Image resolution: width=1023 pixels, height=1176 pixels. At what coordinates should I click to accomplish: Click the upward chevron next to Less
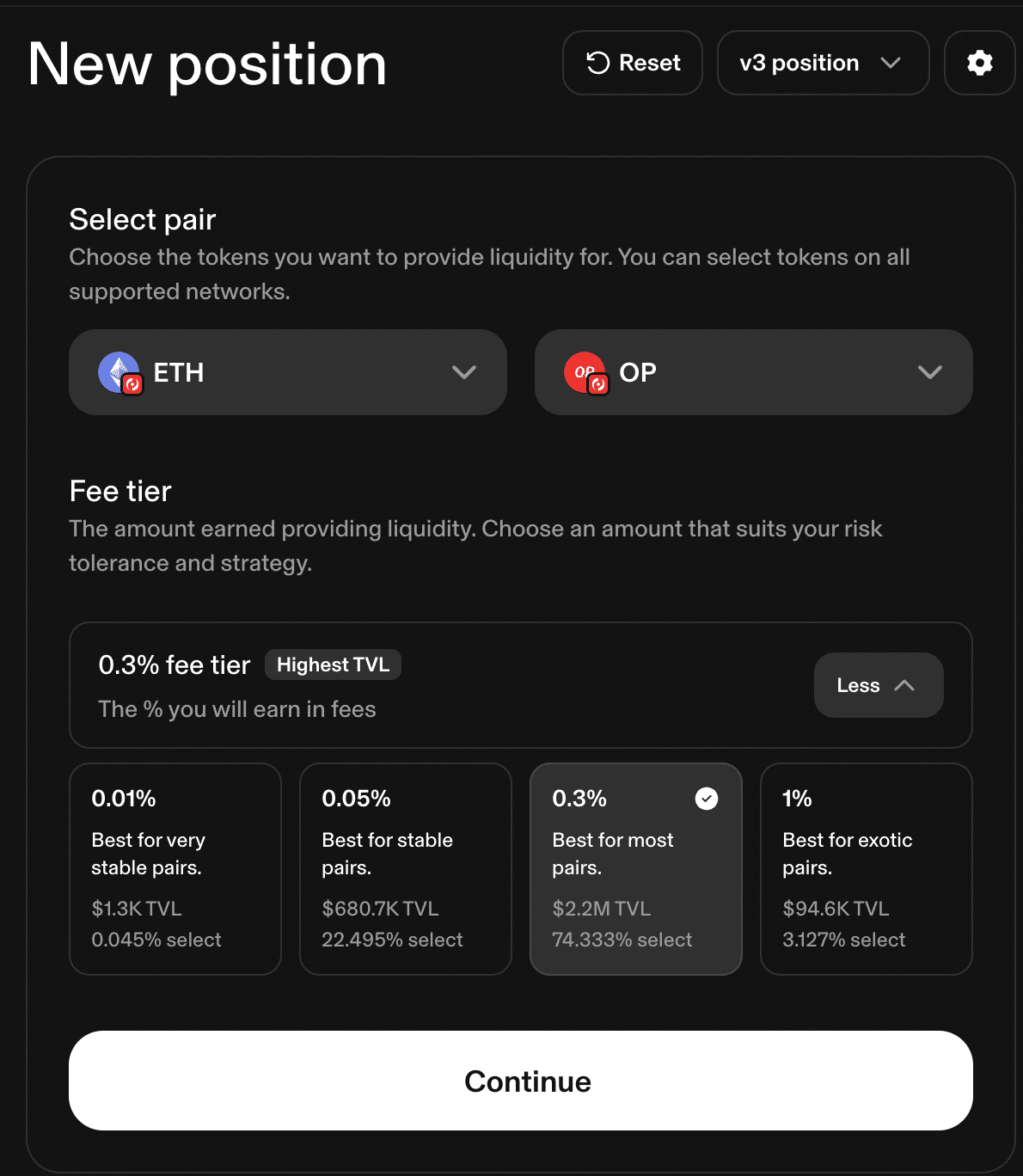point(904,685)
